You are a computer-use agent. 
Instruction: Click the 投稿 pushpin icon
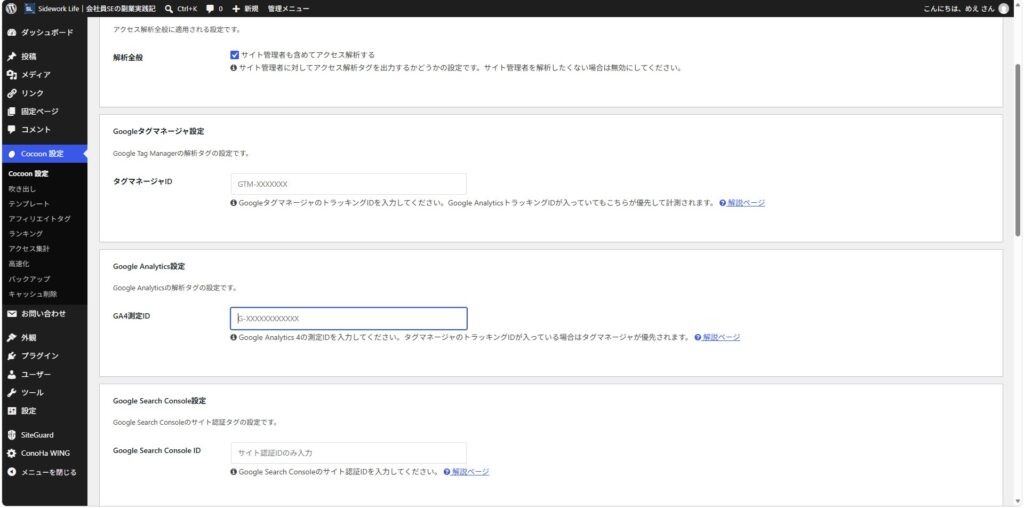(12, 57)
